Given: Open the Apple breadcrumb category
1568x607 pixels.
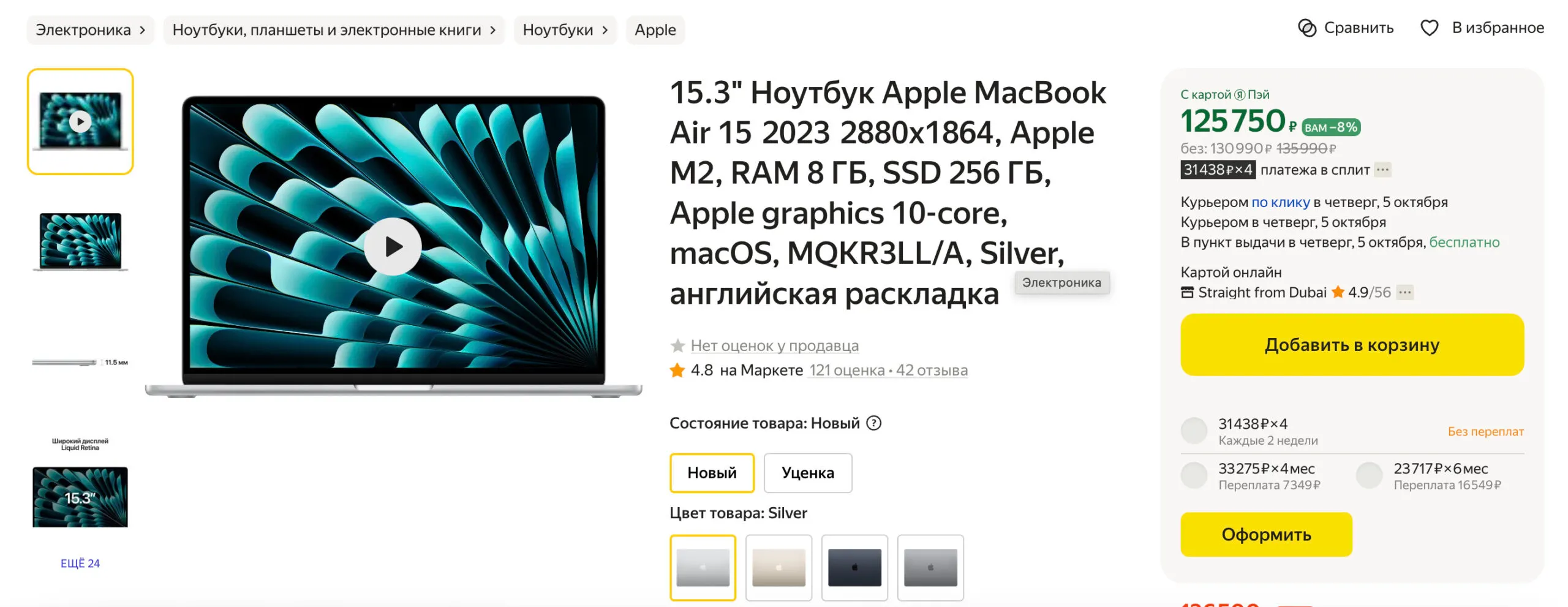Looking at the screenshot, I should (x=655, y=30).
